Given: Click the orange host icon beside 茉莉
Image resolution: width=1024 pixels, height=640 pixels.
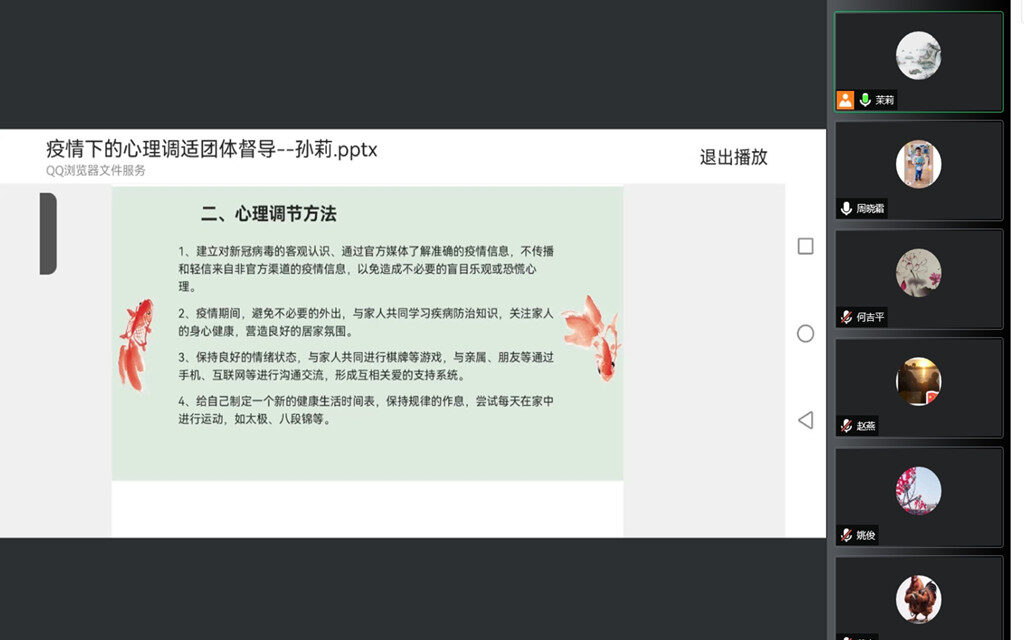Looking at the screenshot, I should (x=845, y=100).
